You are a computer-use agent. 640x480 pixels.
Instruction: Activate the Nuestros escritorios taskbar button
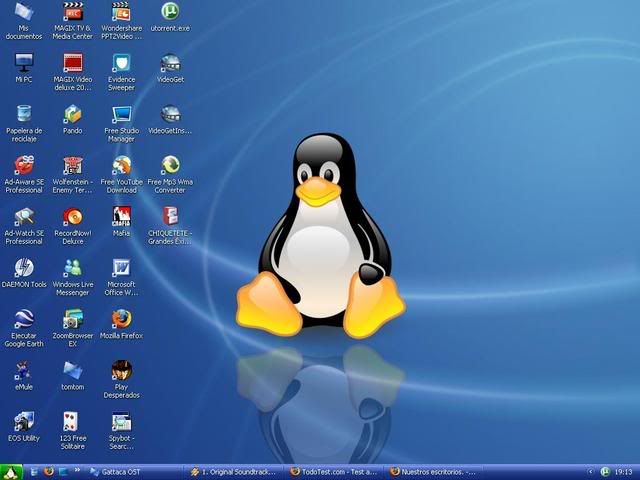tap(435, 471)
